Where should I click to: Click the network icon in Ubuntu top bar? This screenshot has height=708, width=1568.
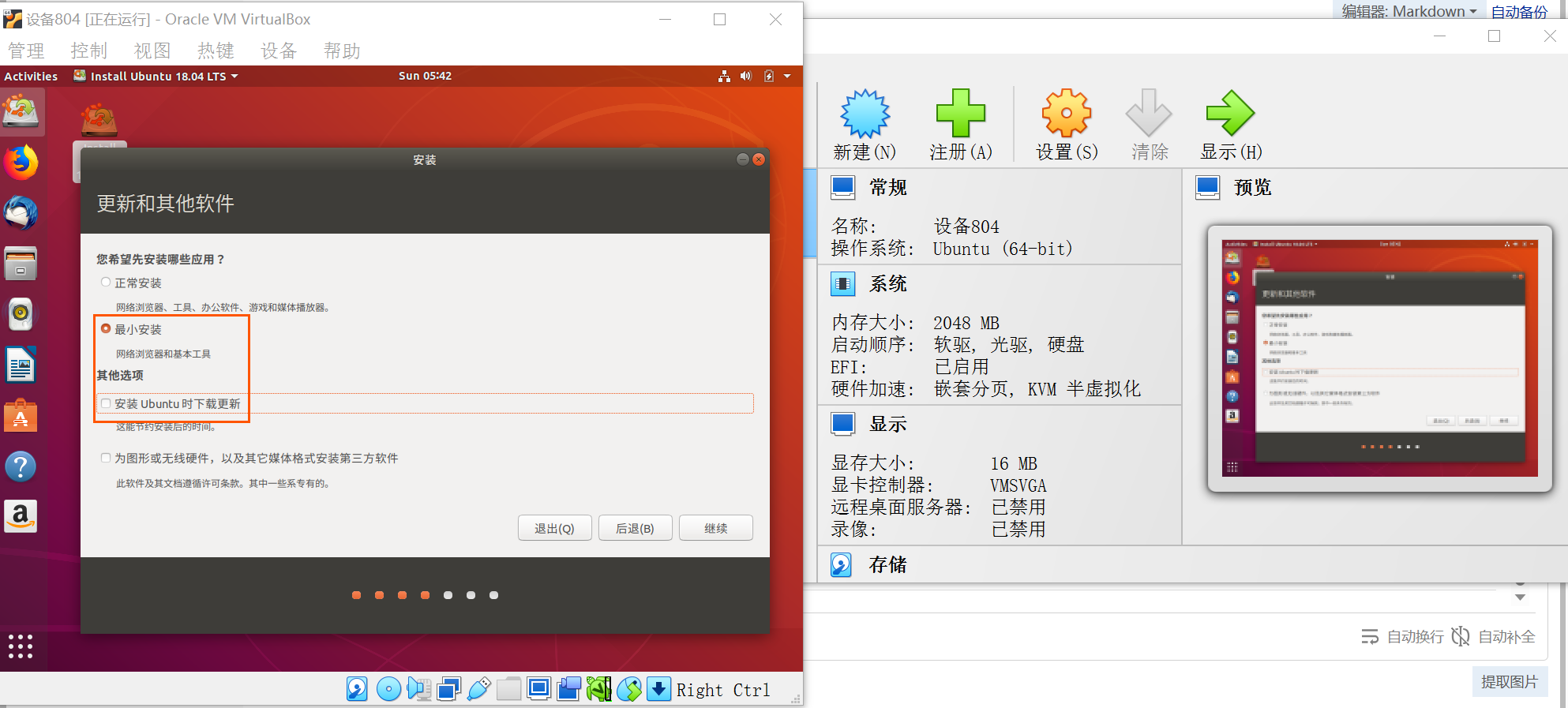(724, 76)
